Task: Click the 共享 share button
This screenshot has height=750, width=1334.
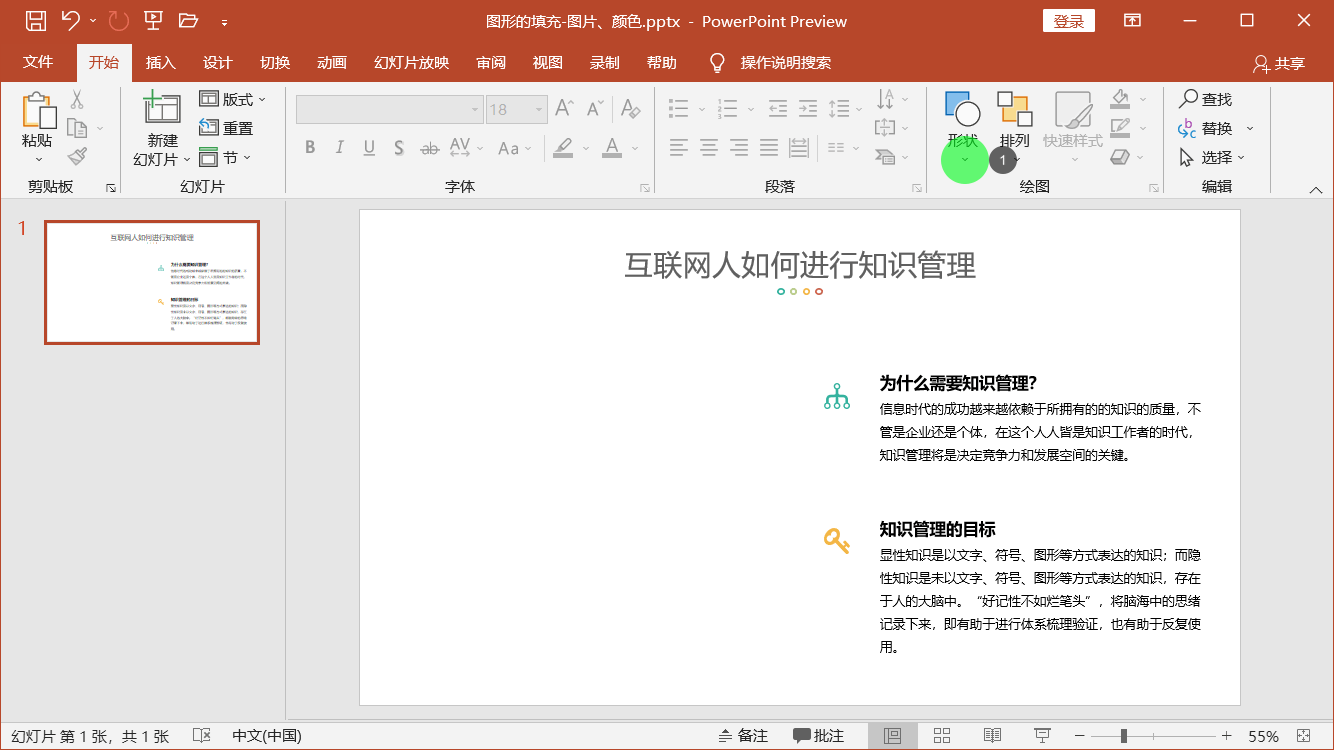Action: pos(1279,63)
